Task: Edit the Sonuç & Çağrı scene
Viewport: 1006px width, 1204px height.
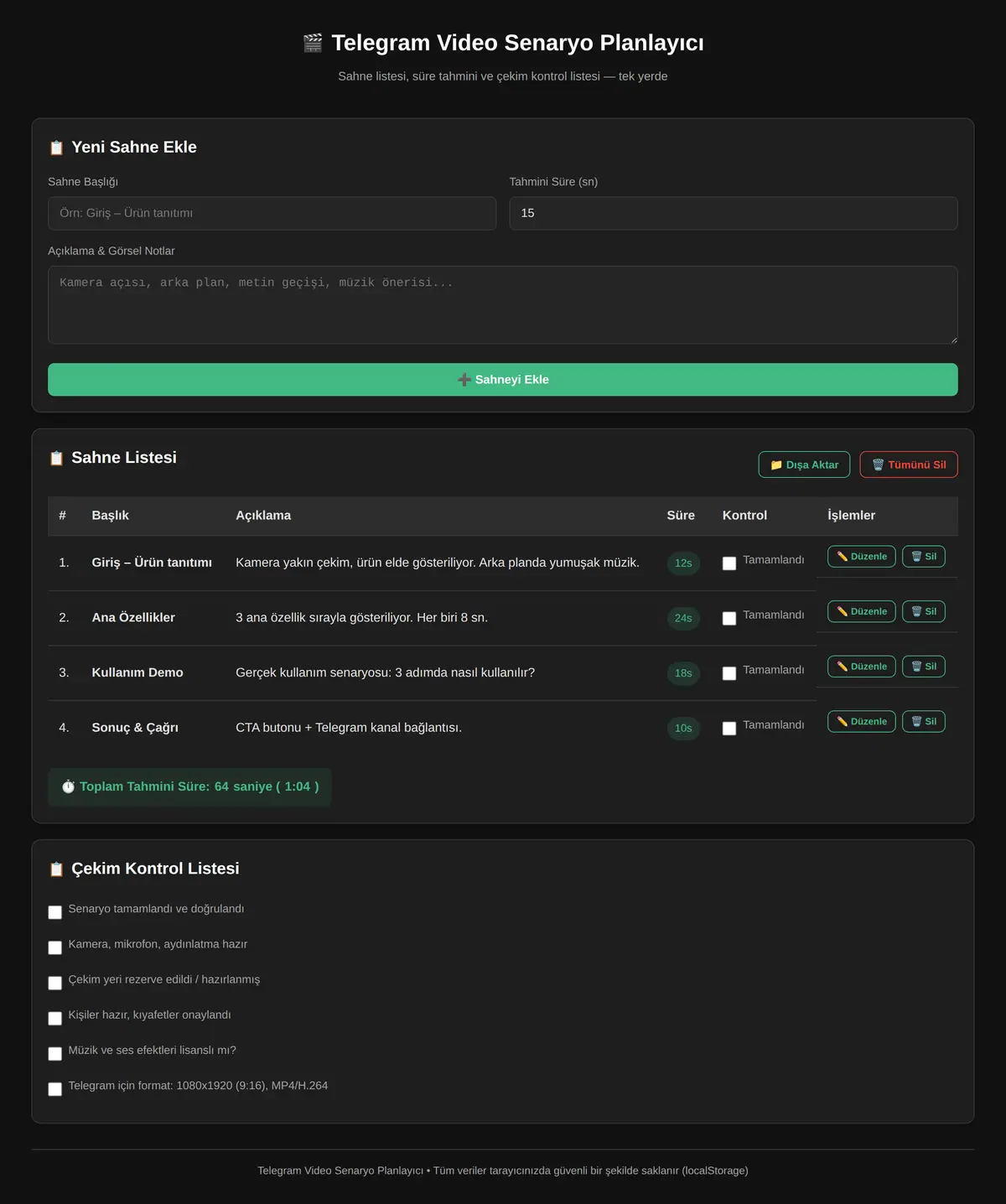Action: coord(862,722)
